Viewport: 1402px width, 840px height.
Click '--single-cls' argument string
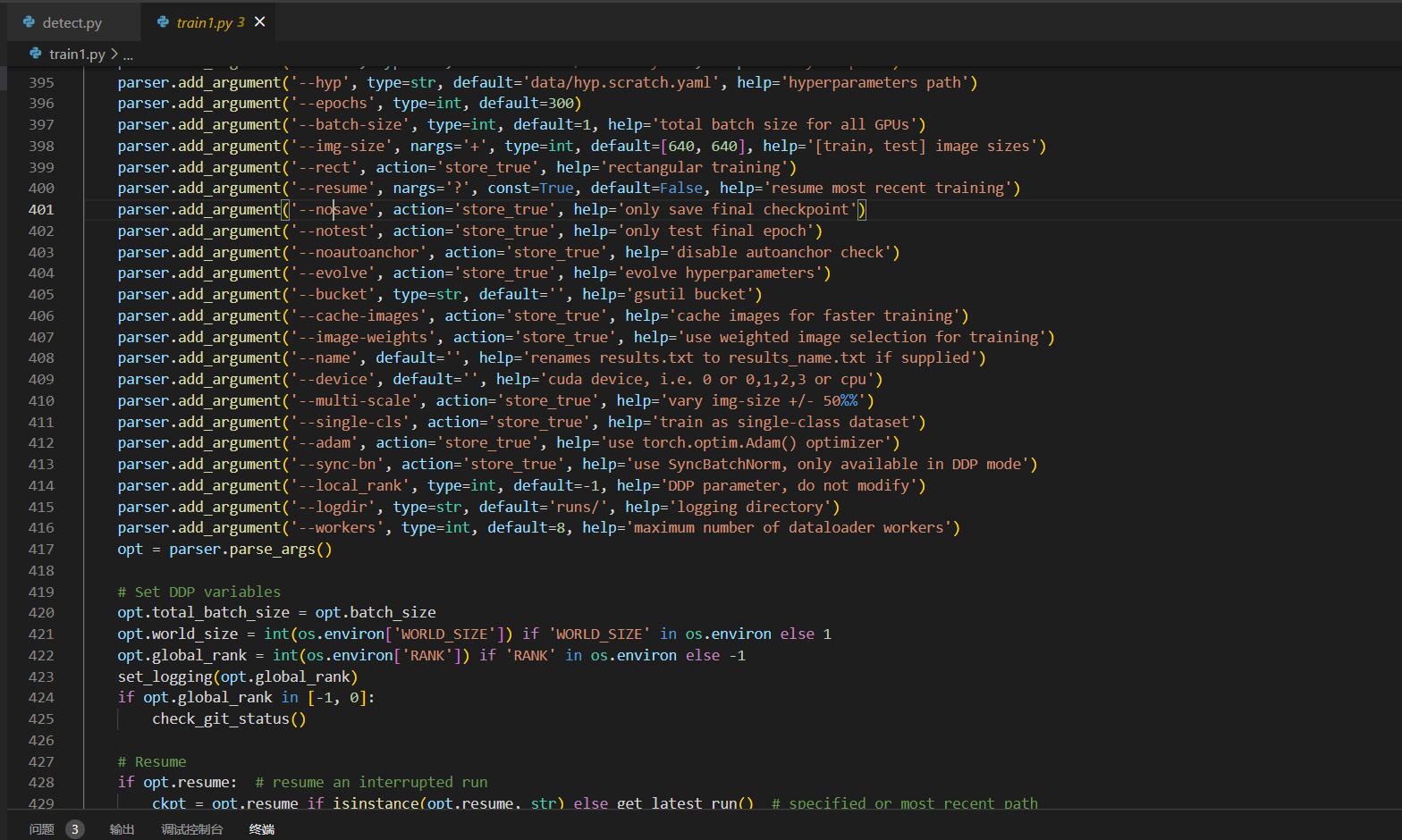[350, 423]
